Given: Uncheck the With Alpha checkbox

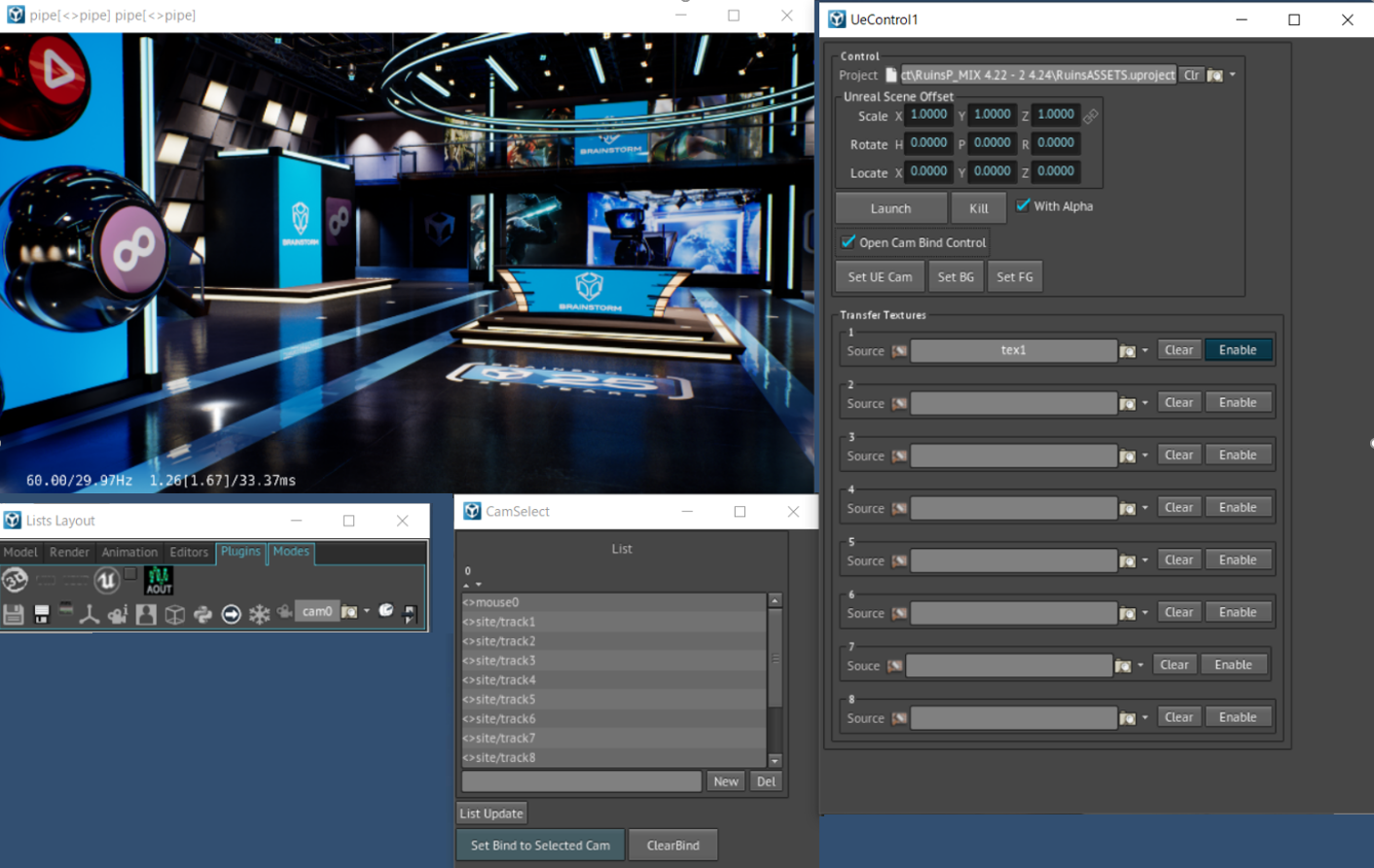Looking at the screenshot, I should pos(1023,205).
